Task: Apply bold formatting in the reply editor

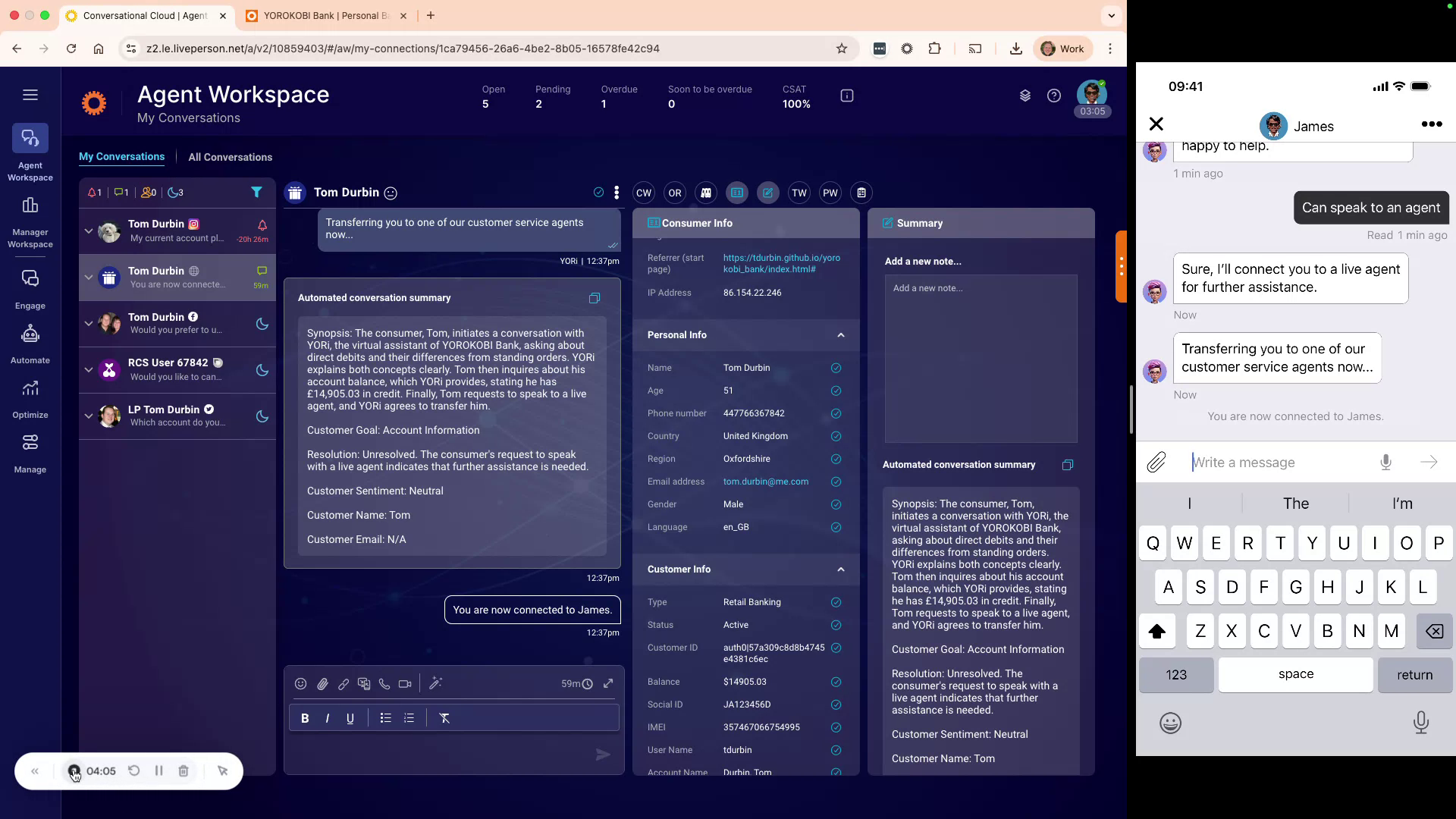Action: (305, 717)
